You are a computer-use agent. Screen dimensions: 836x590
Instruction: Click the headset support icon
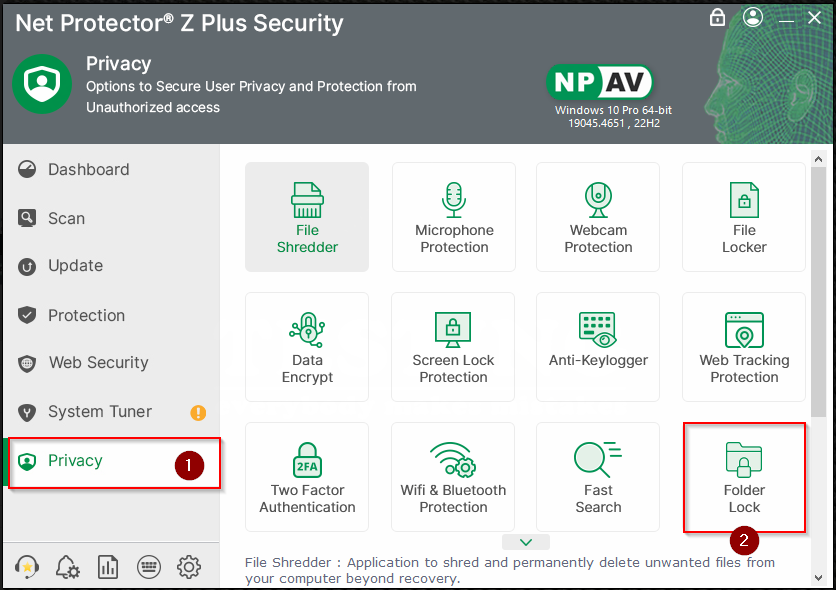(x=28, y=567)
